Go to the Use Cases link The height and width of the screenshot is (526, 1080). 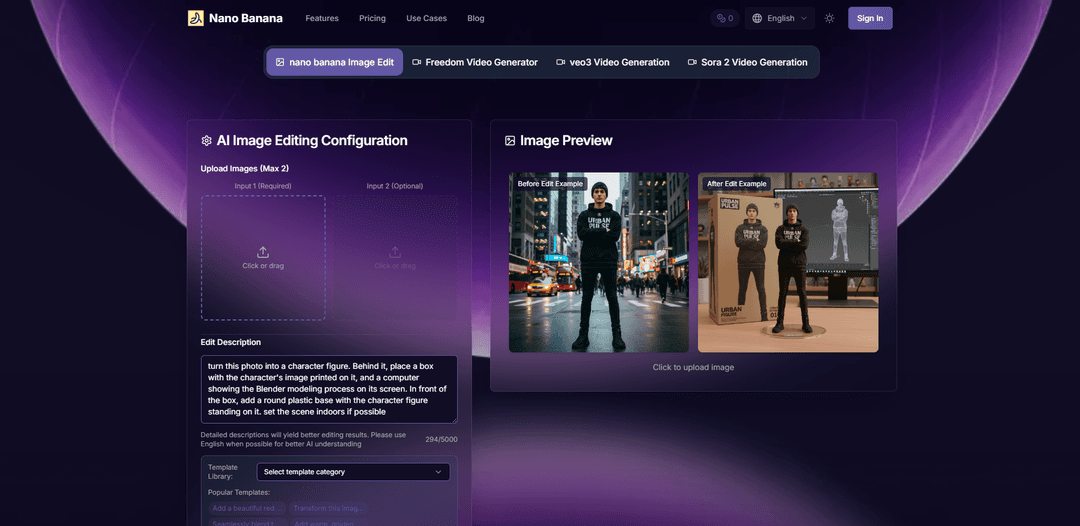click(426, 18)
